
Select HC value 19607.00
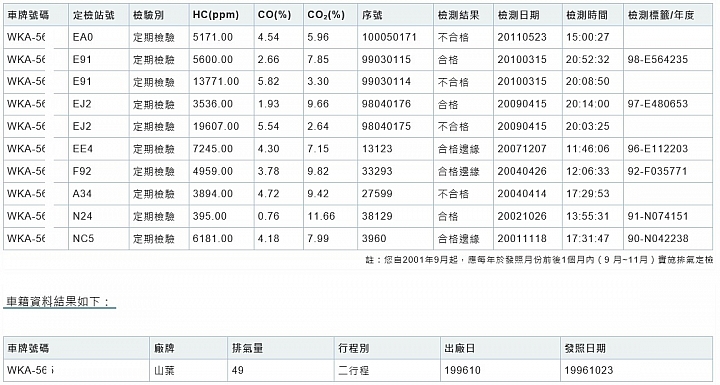216,126
